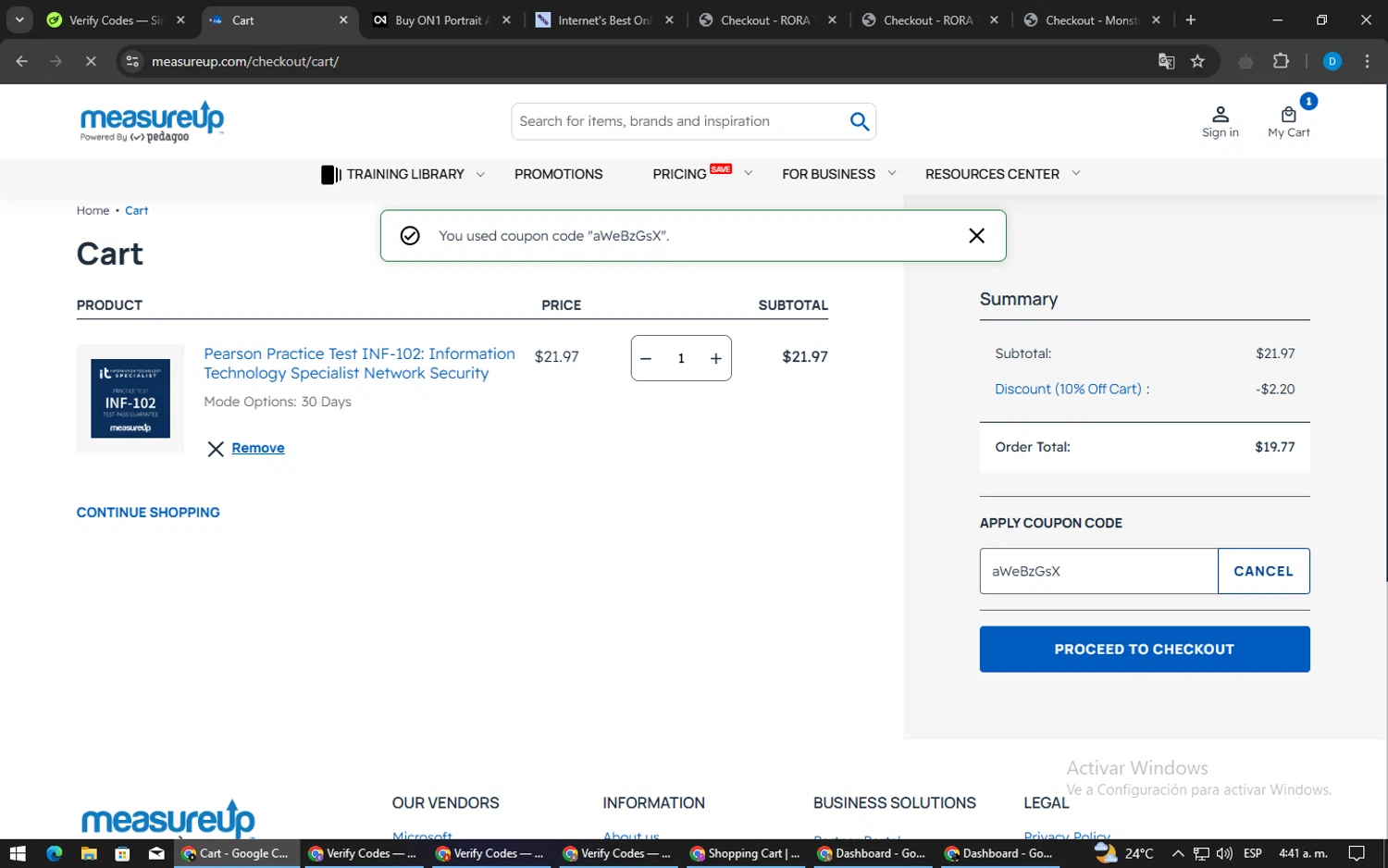Click the Home breadcrumb link
Viewport: 1388px width, 868px height.
[x=93, y=211]
